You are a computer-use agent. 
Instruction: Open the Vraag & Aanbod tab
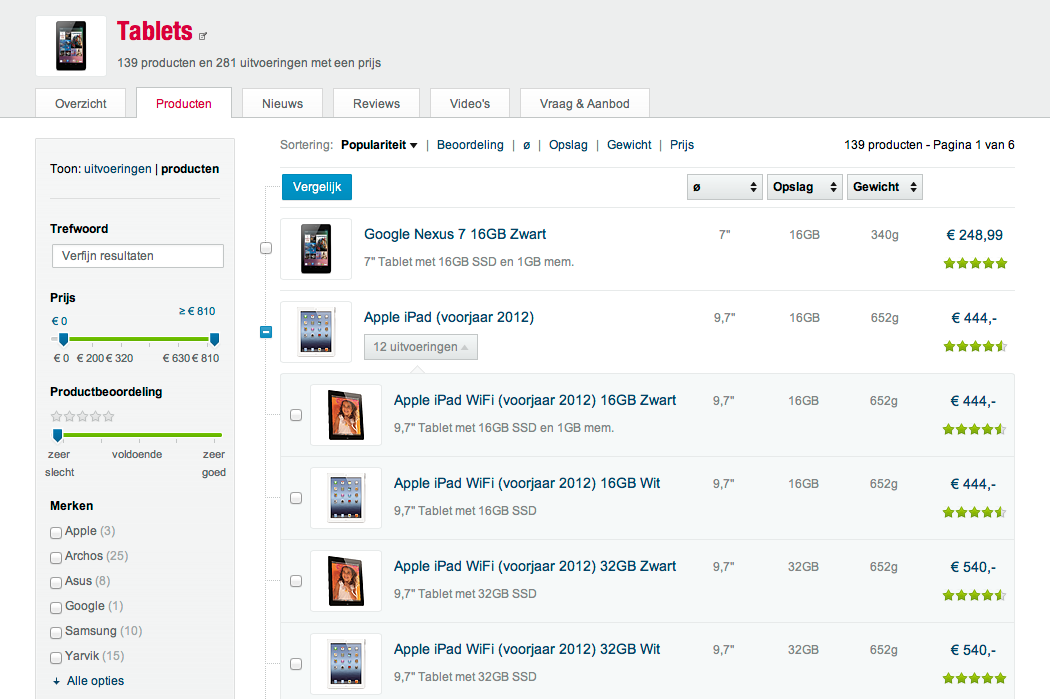coord(585,104)
